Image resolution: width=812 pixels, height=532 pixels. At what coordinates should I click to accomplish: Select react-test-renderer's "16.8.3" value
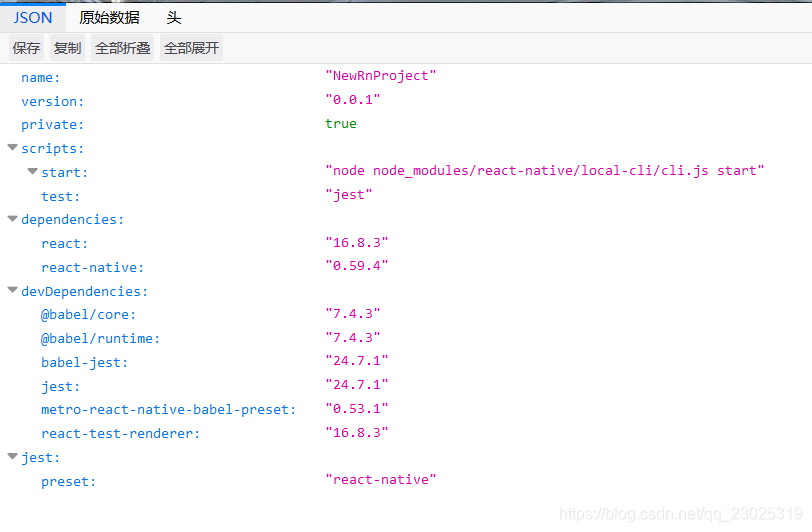point(357,432)
